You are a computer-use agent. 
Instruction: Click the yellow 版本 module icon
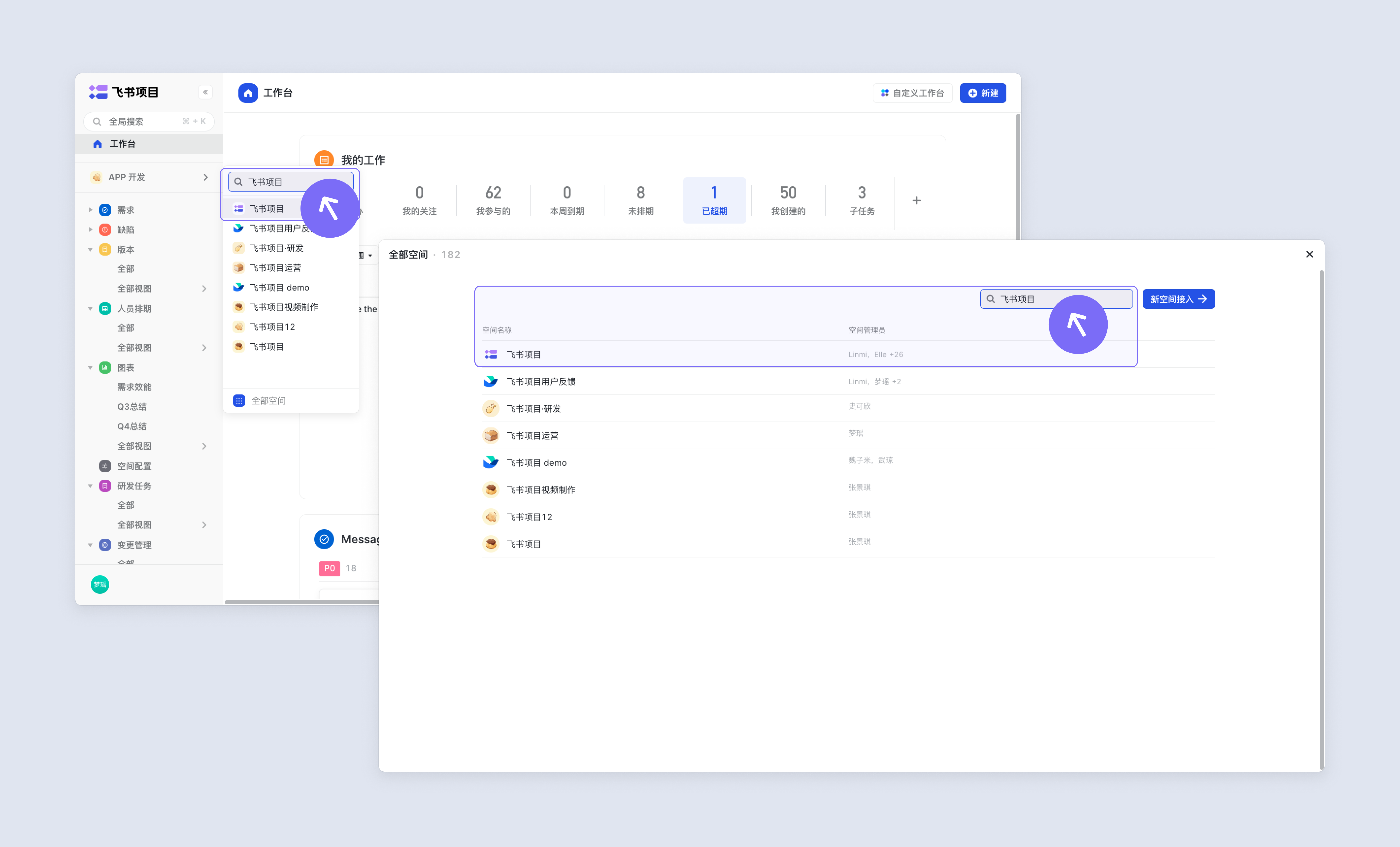click(x=105, y=249)
